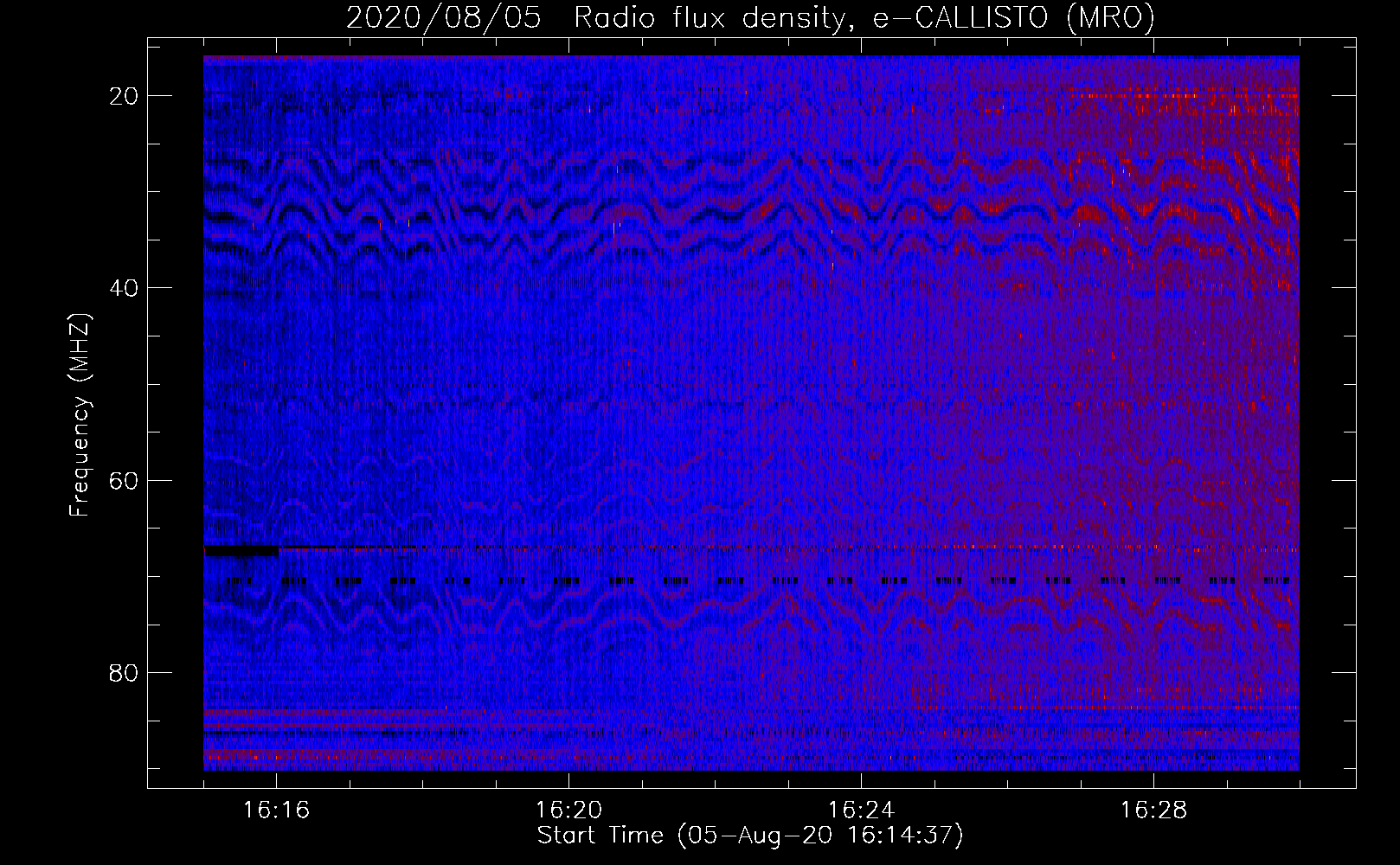This screenshot has height=865, width=1400.
Task: Click the 'Frequency (MHZ)' axis label
Action: pos(80,415)
